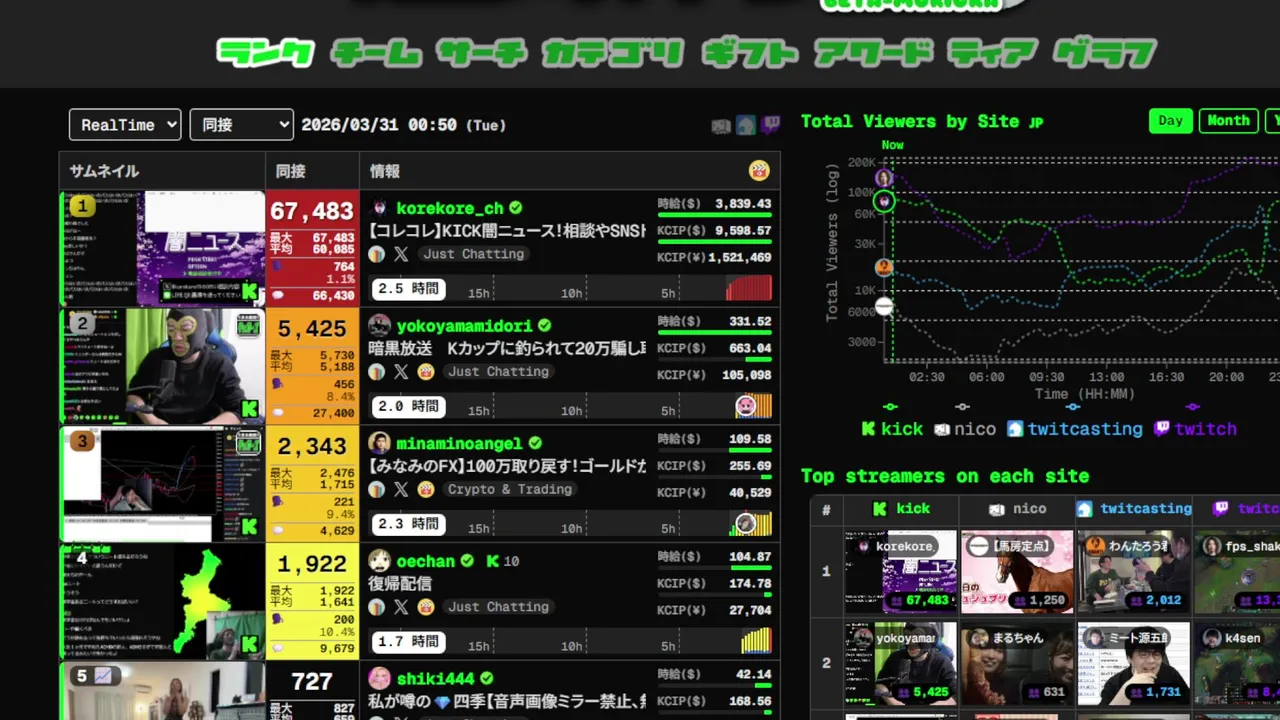This screenshot has width=1280, height=720.
Task: Toggle the niconico site filter icon
Action: tap(721, 125)
